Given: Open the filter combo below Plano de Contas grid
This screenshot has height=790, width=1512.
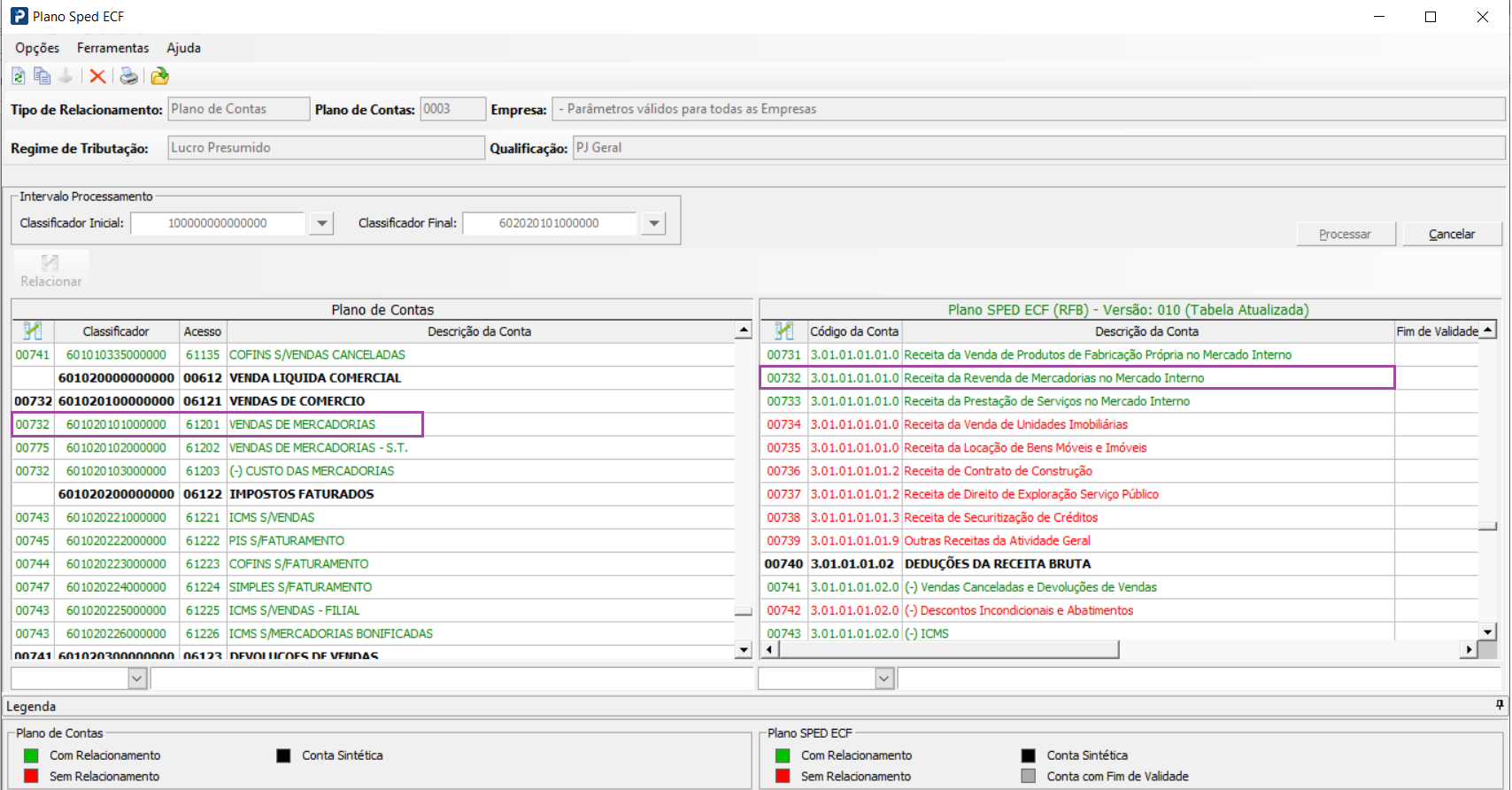Looking at the screenshot, I should point(137,678).
